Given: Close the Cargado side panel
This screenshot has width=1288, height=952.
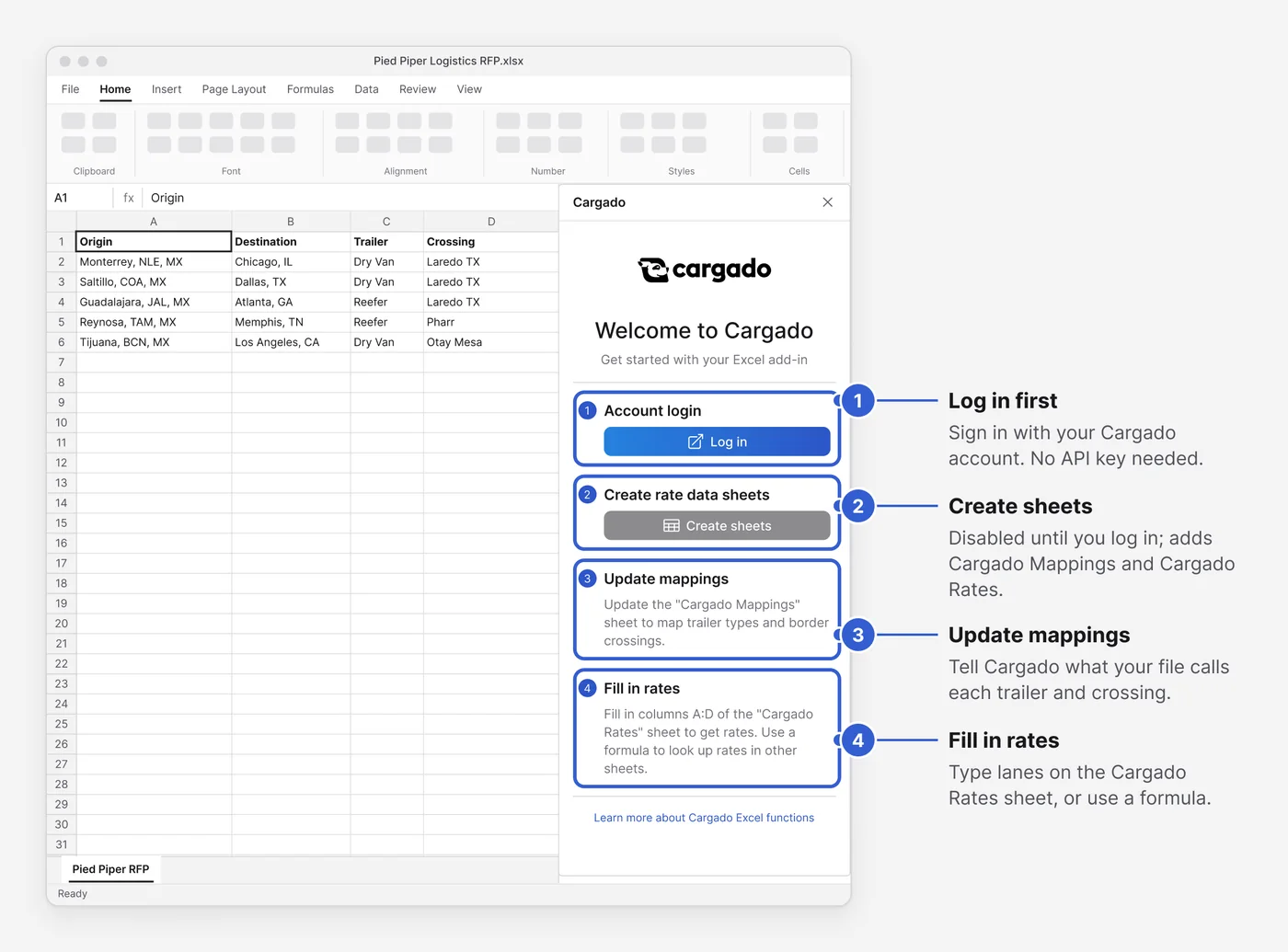Looking at the screenshot, I should coord(827,202).
